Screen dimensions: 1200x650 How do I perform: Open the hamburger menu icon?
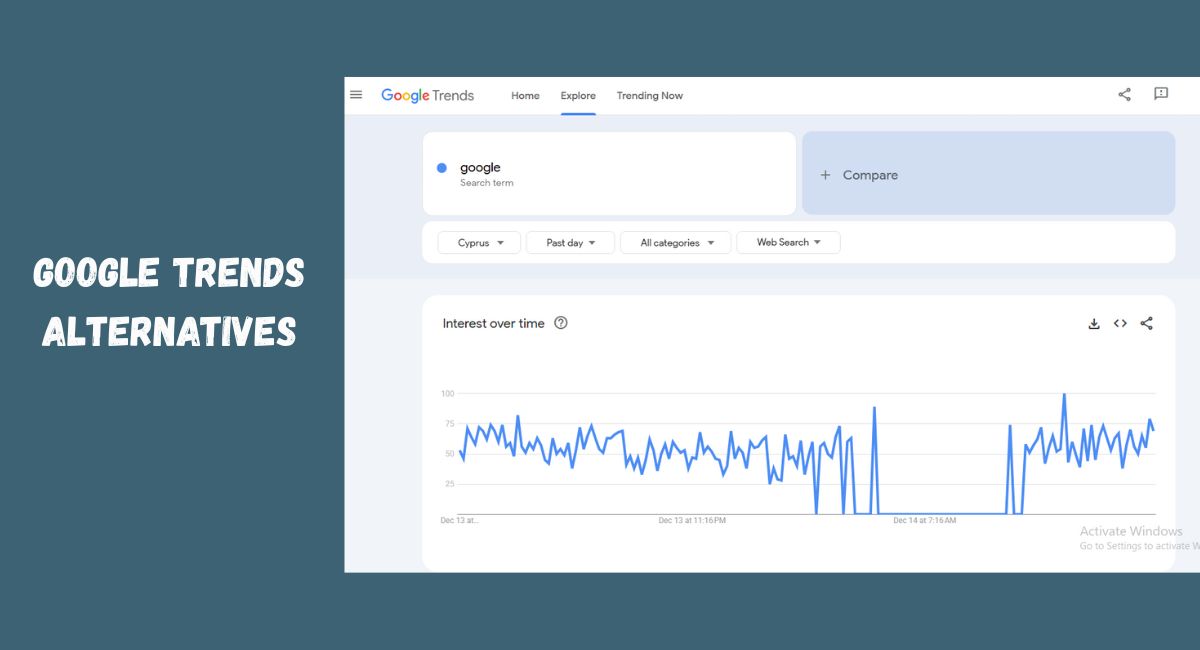[356, 94]
